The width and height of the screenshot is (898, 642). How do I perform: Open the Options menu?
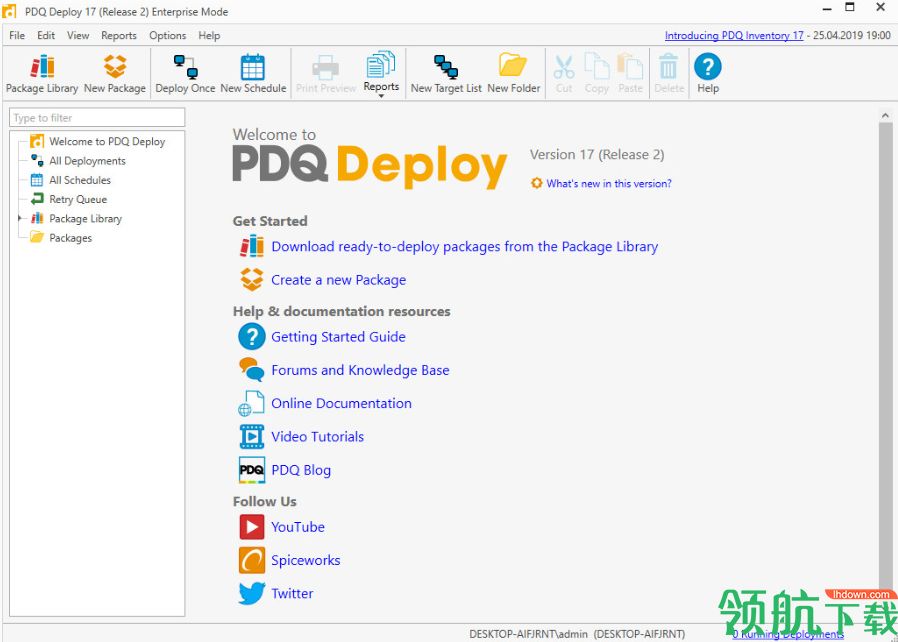[167, 36]
